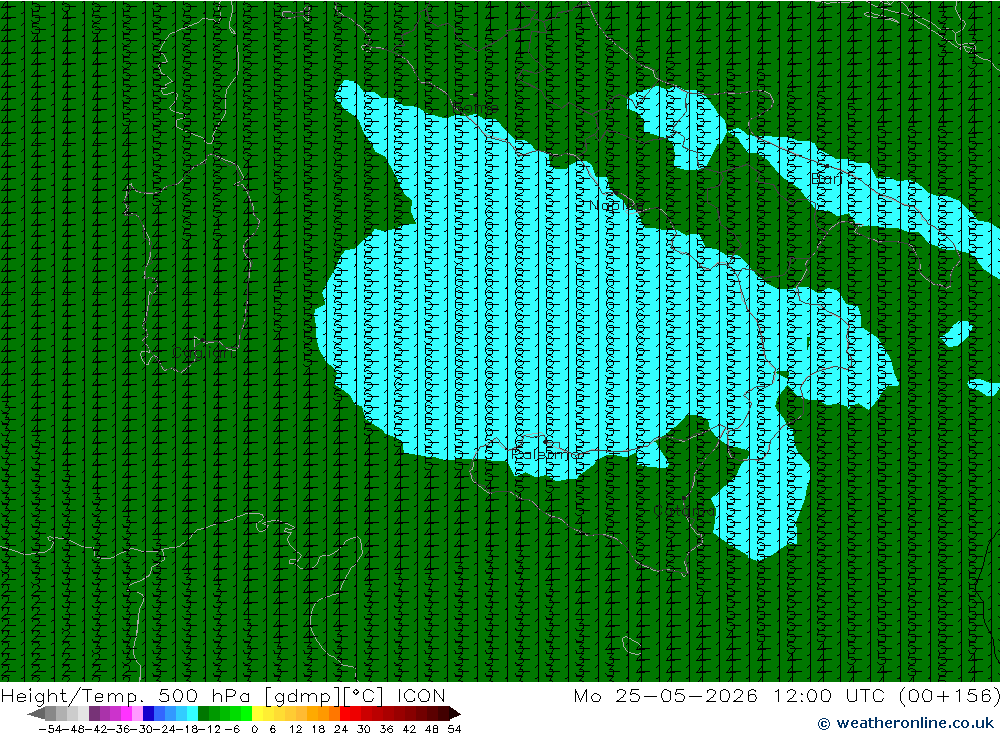Pick the bright red swatch above the 24 label

pyautogui.click(x=345, y=713)
